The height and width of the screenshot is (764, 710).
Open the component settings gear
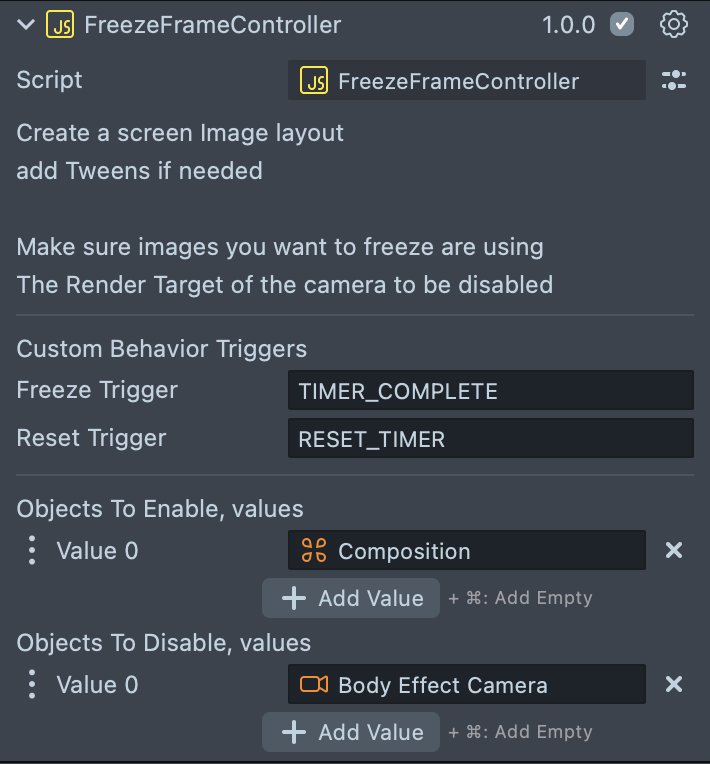[x=674, y=25]
